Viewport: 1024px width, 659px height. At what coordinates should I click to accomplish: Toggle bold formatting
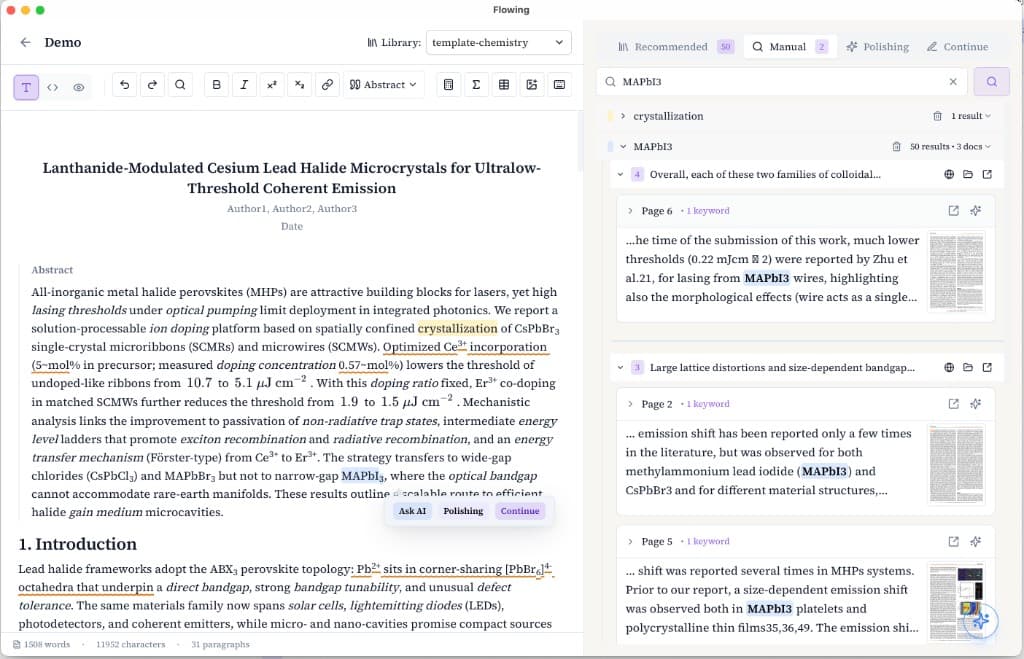[x=217, y=84]
